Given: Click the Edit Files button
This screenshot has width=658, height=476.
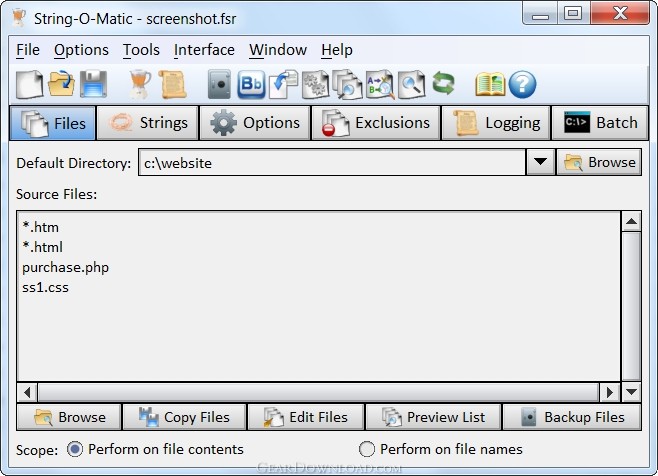Looking at the screenshot, I should tap(306, 417).
